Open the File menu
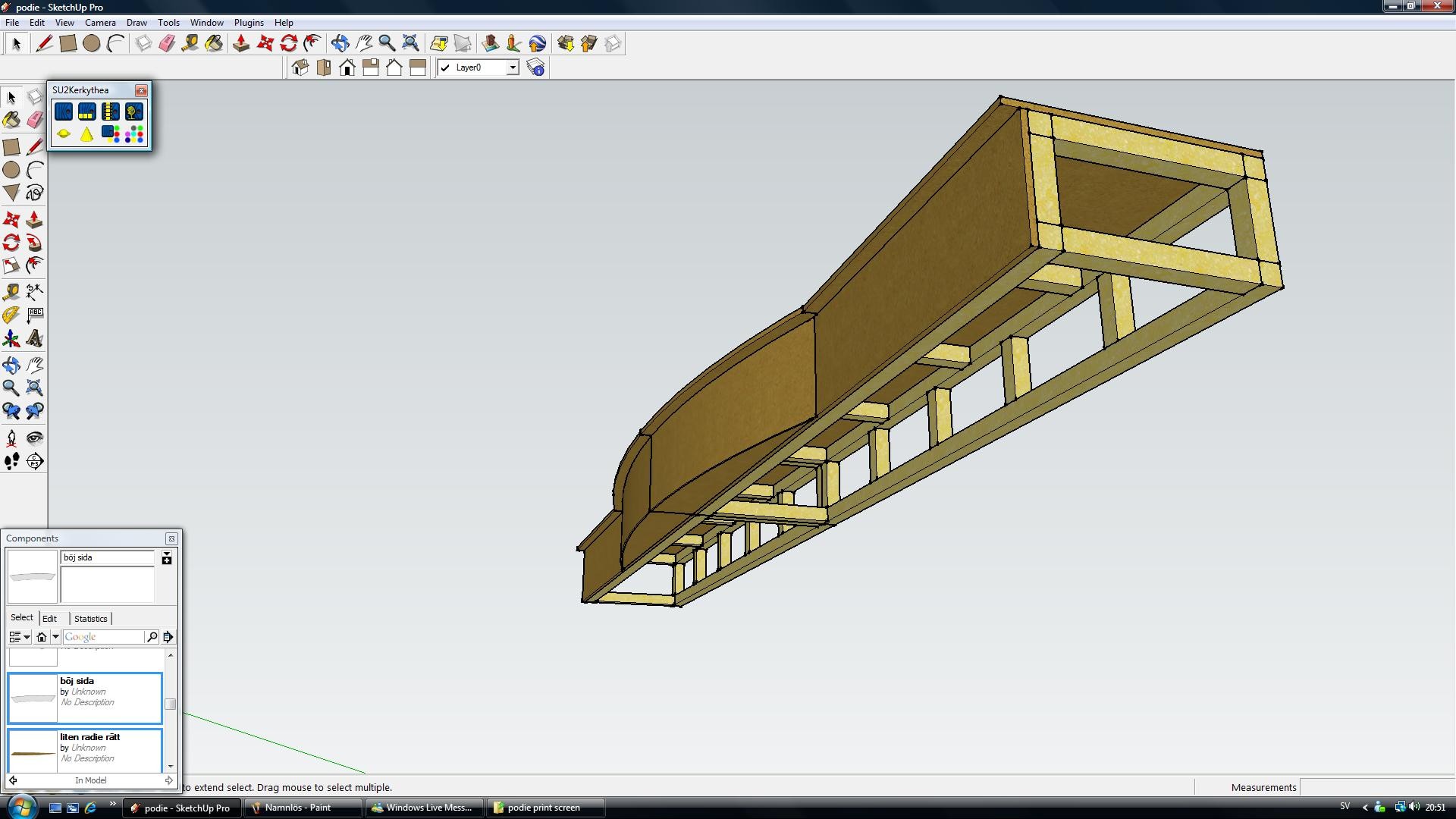This screenshot has height=819, width=1456. pyautogui.click(x=12, y=23)
